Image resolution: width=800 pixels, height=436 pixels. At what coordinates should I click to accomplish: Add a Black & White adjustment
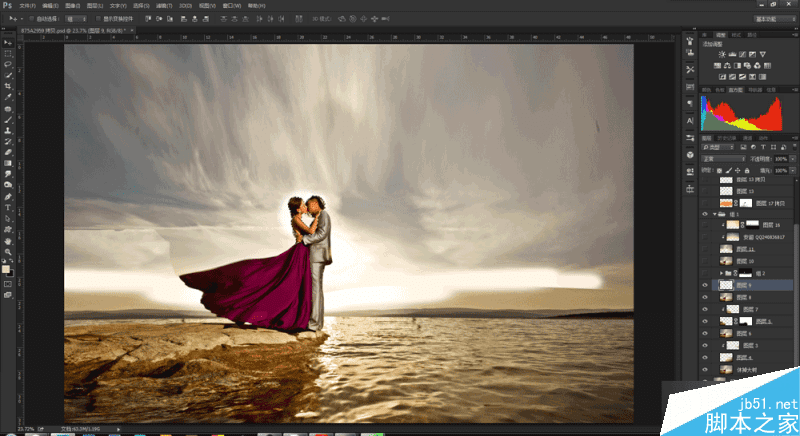pyautogui.click(x=737, y=65)
